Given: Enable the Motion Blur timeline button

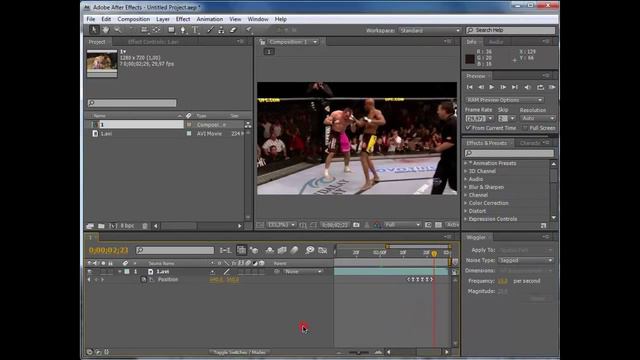Looking at the screenshot, I should (294, 250).
